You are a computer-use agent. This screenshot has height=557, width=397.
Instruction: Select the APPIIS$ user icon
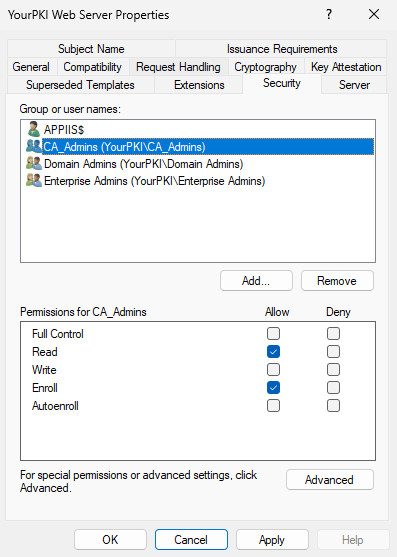click(x=34, y=129)
